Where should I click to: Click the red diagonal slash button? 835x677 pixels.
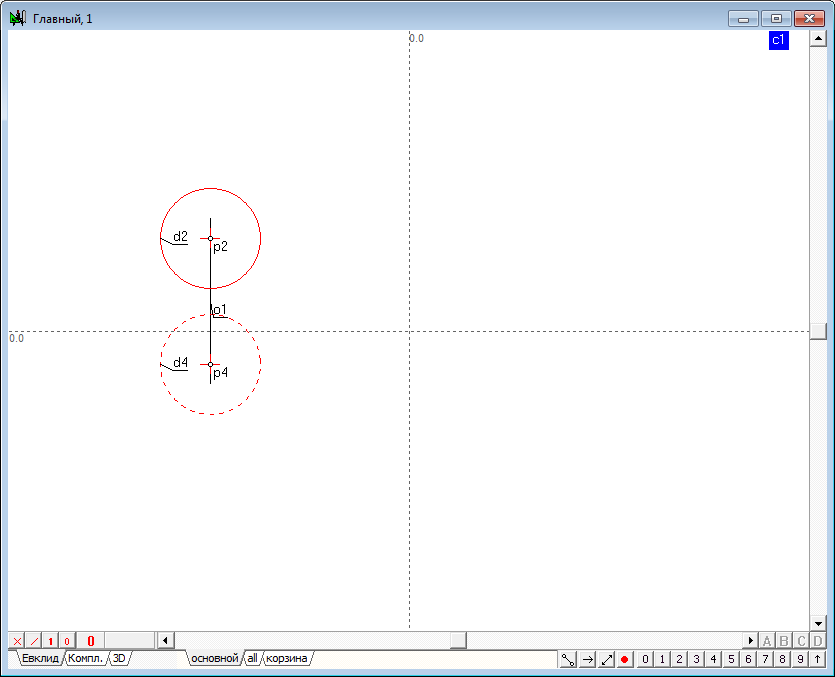pos(34,641)
